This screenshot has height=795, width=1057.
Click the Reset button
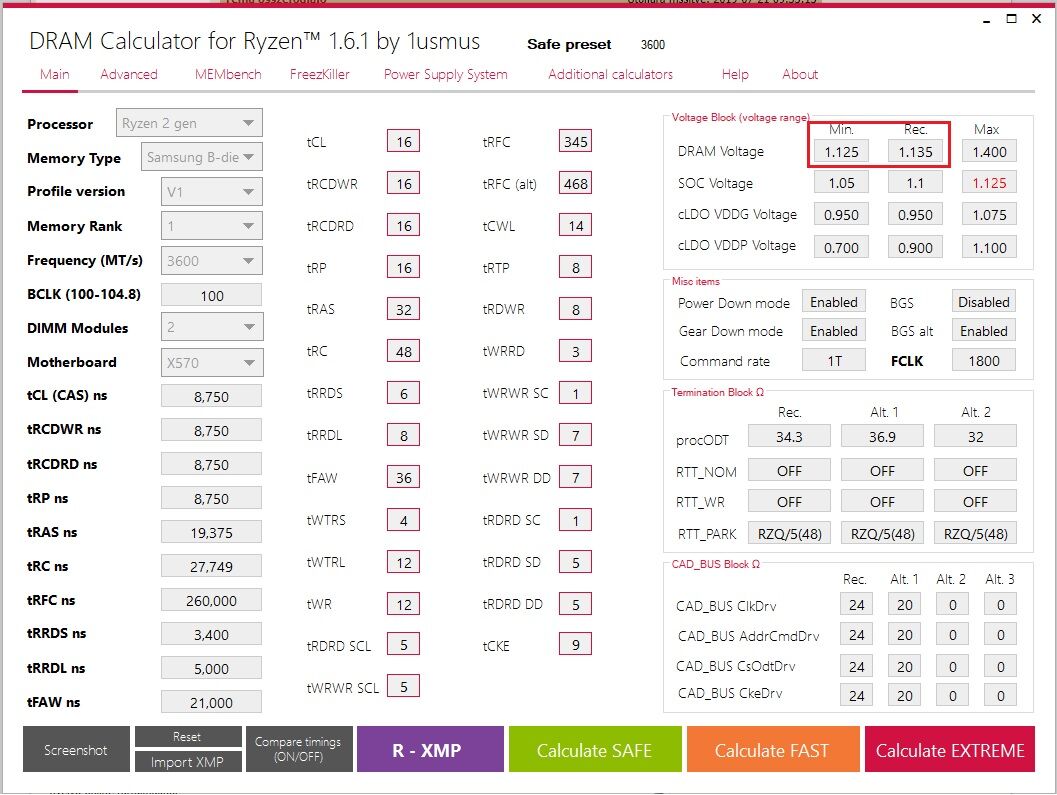point(187,736)
